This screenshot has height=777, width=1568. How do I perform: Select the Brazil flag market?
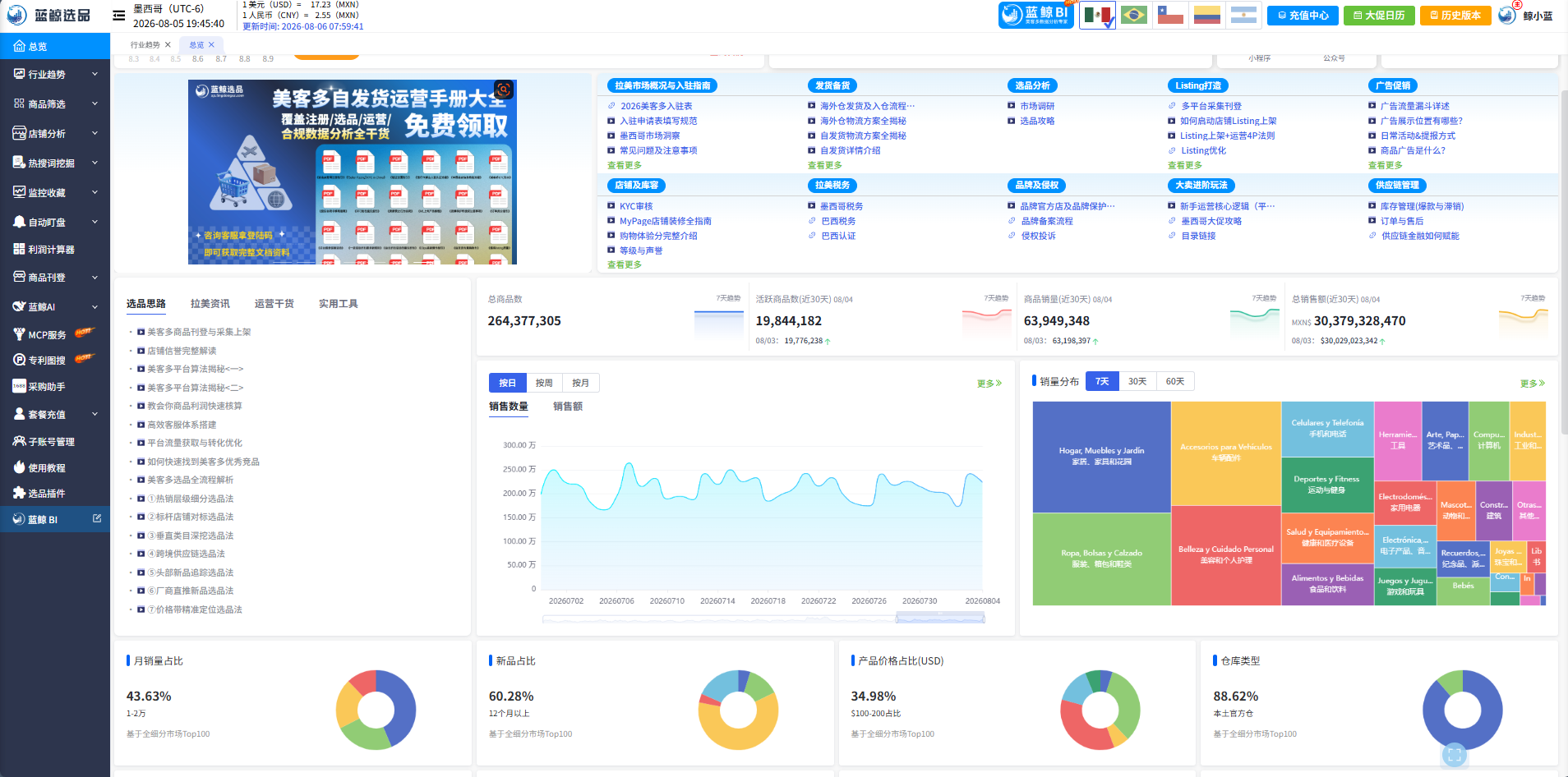pos(1134,15)
